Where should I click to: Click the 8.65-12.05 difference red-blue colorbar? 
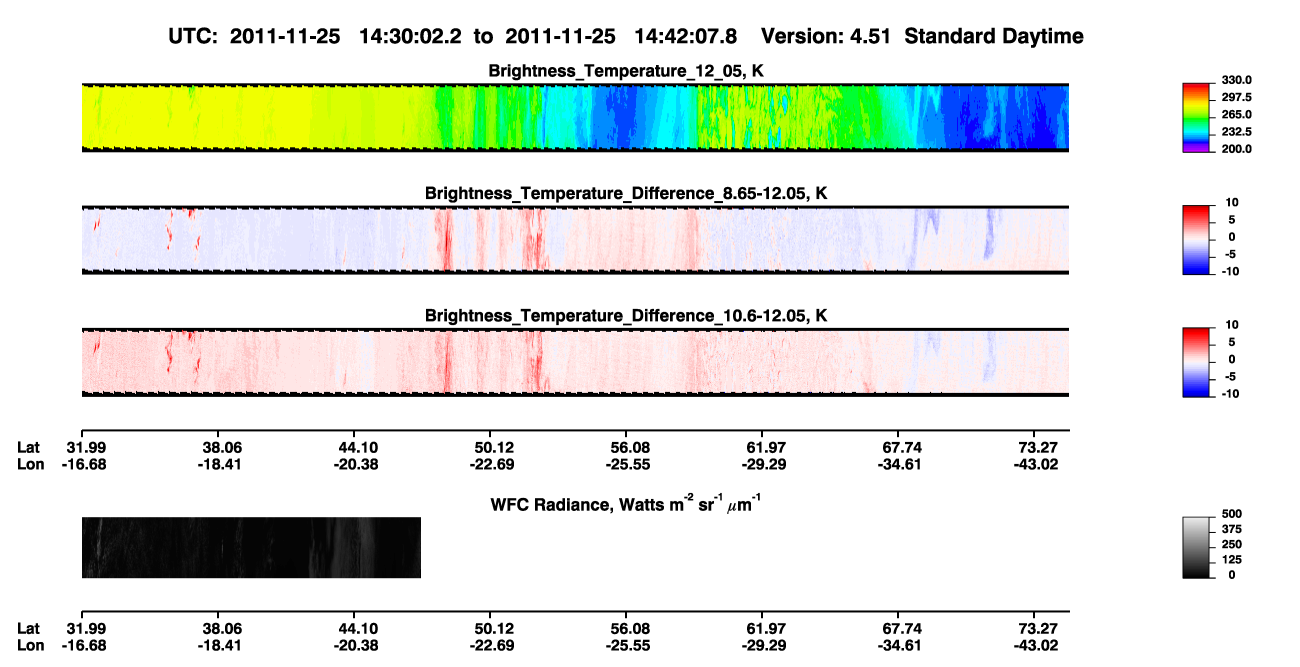pos(1197,239)
